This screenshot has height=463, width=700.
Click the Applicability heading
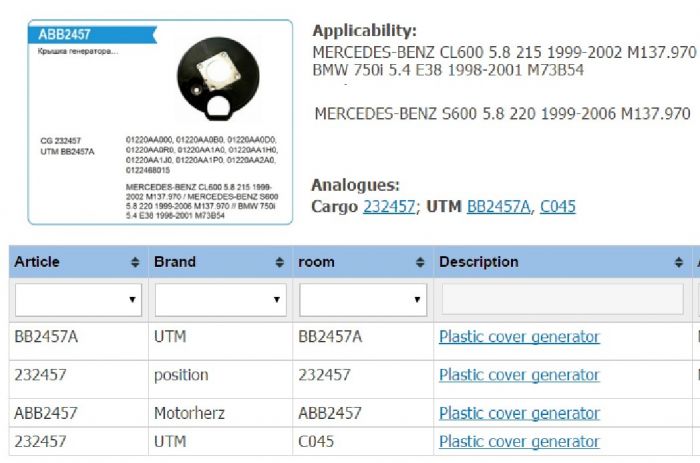[365, 31]
